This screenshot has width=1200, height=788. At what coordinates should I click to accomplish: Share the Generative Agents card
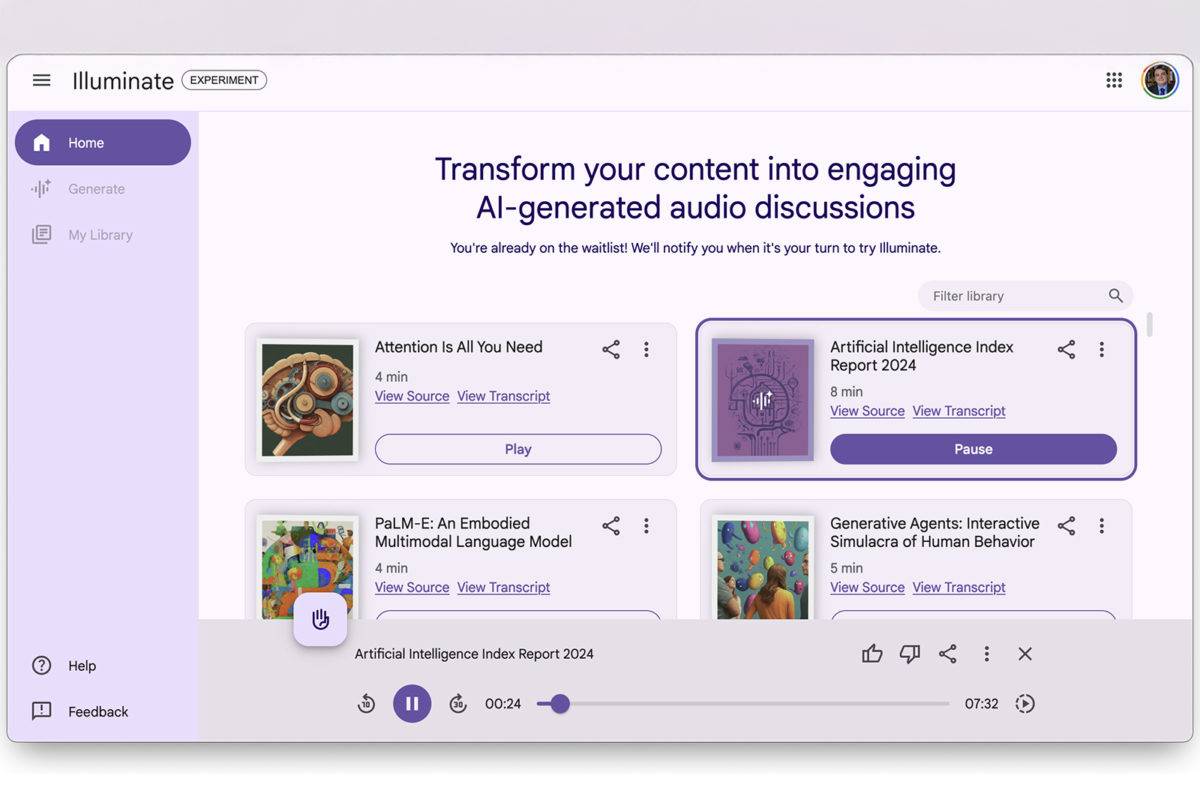[1066, 525]
